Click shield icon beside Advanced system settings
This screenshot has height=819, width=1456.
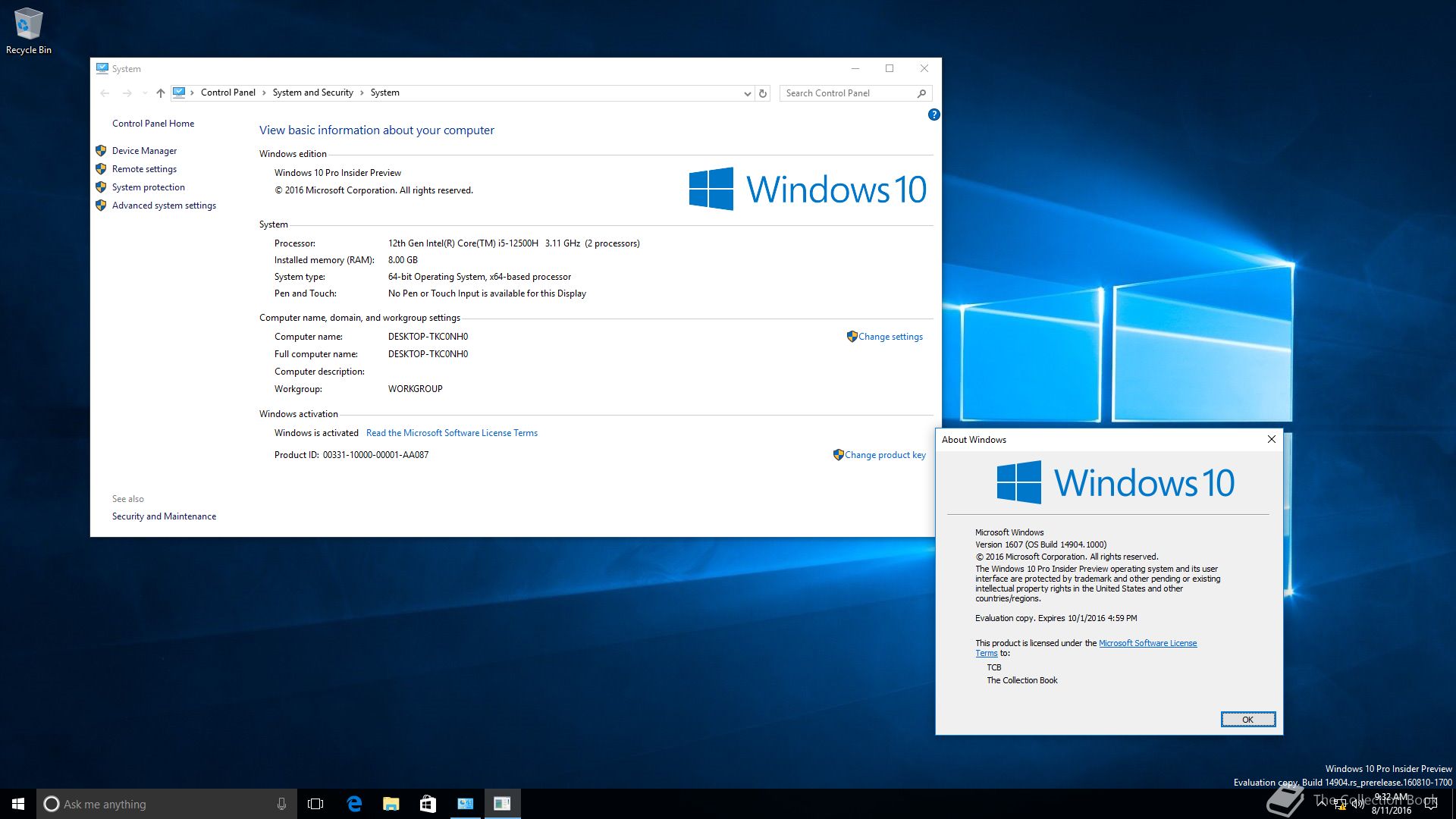(x=101, y=206)
